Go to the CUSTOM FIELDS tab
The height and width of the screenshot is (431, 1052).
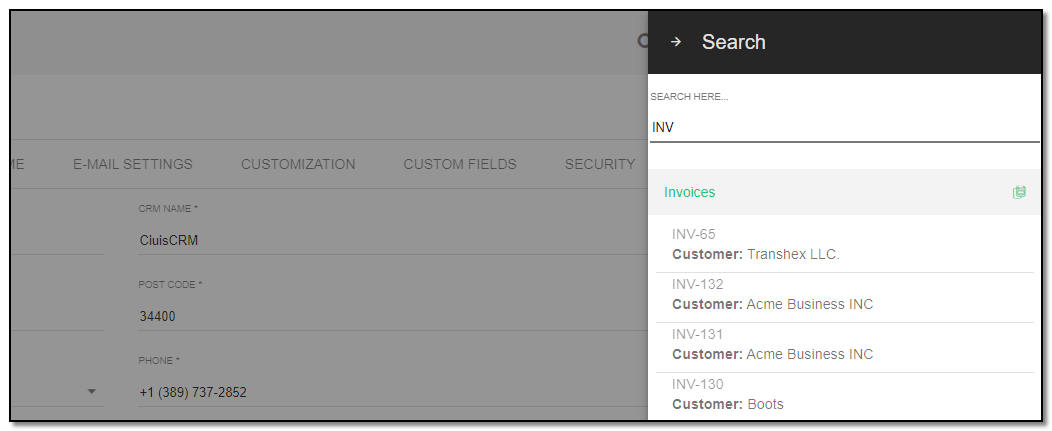(460, 164)
